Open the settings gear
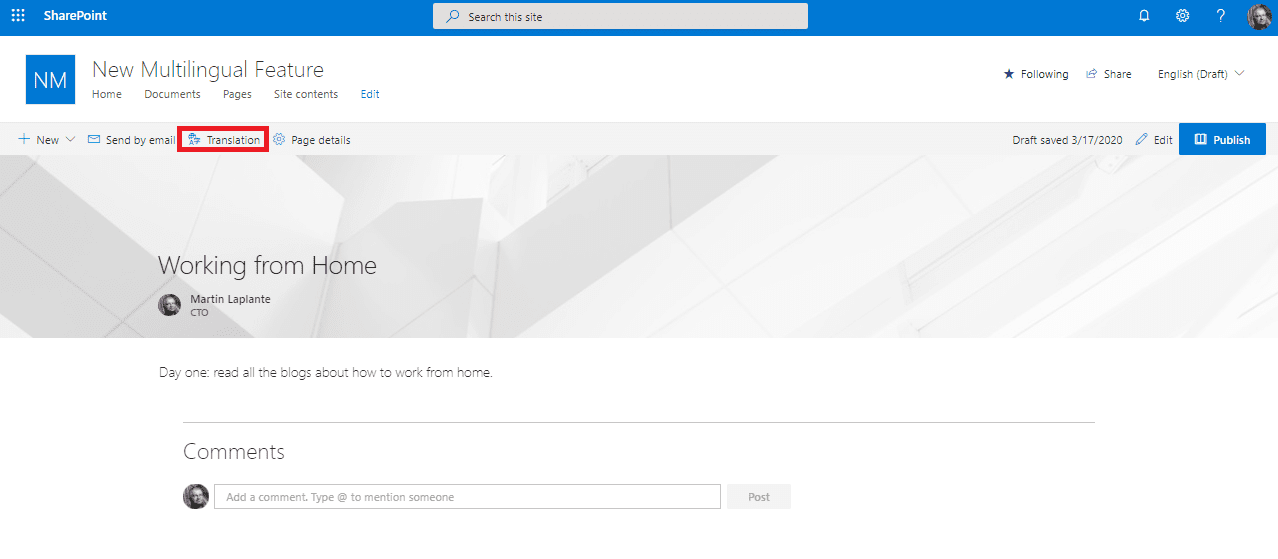The height and width of the screenshot is (559, 1278). click(x=1182, y=16)
